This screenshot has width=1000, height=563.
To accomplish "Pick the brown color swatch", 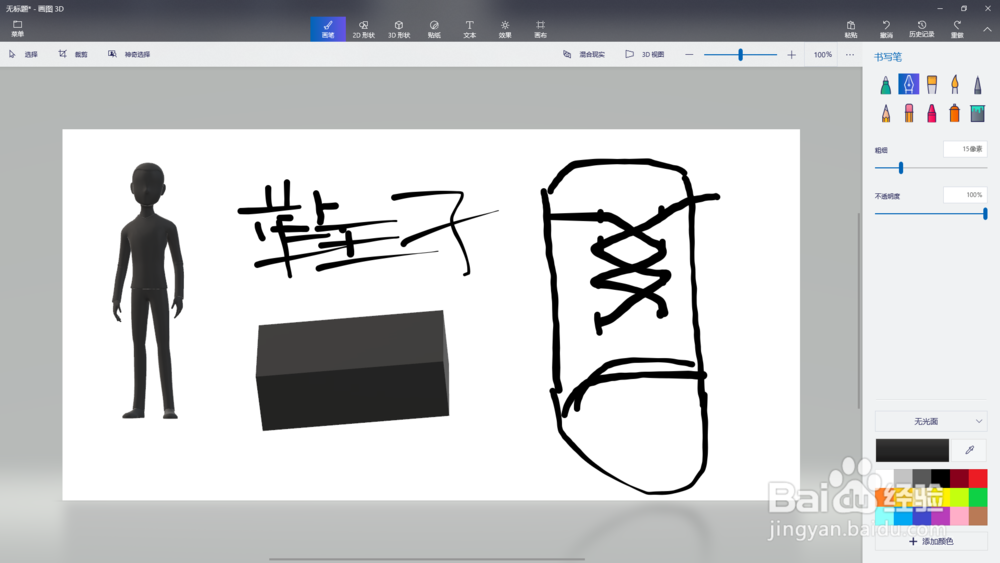I will (x=978, y=515).
